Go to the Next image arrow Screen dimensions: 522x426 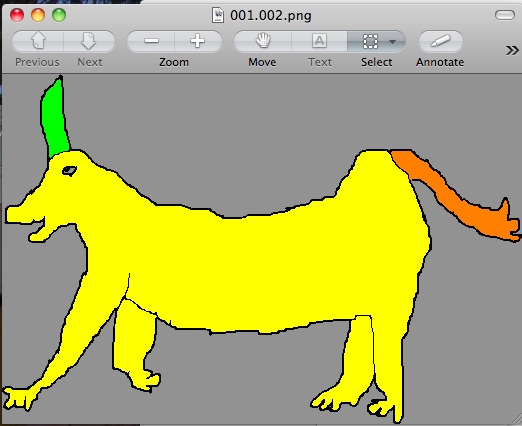click(x=89, y=41)
